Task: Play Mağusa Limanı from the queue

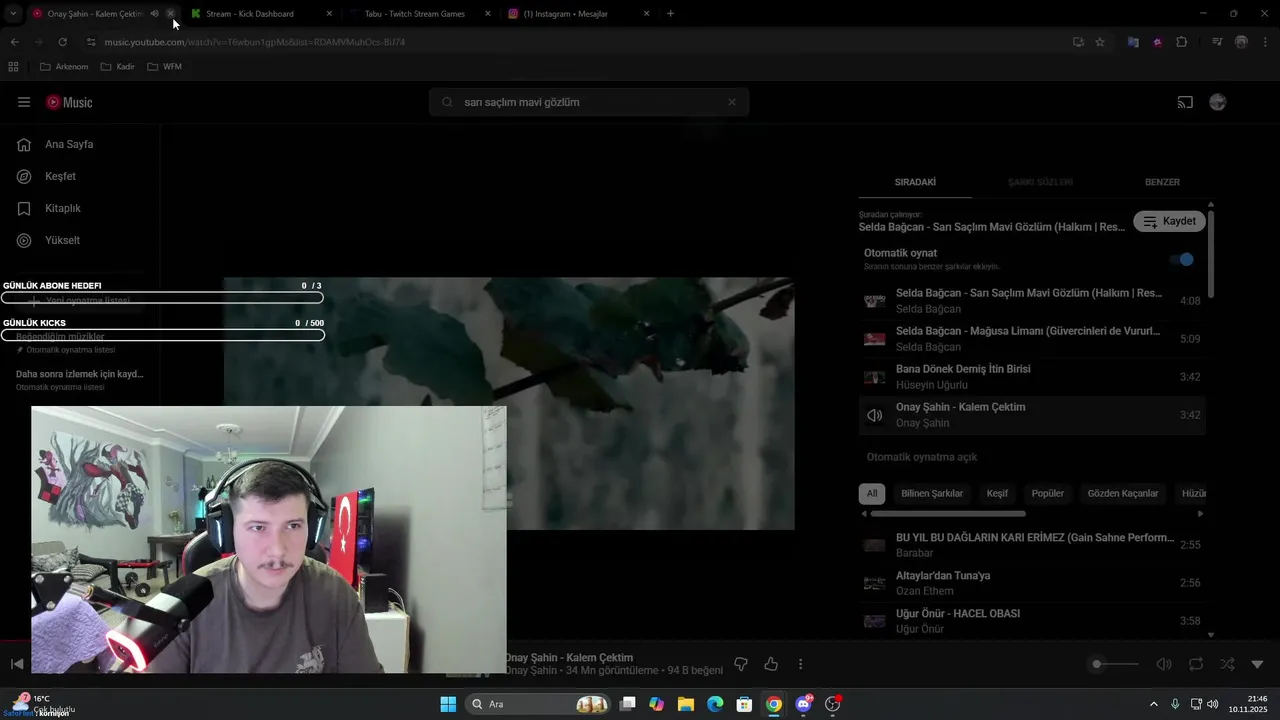Action: pos(1032,339)
